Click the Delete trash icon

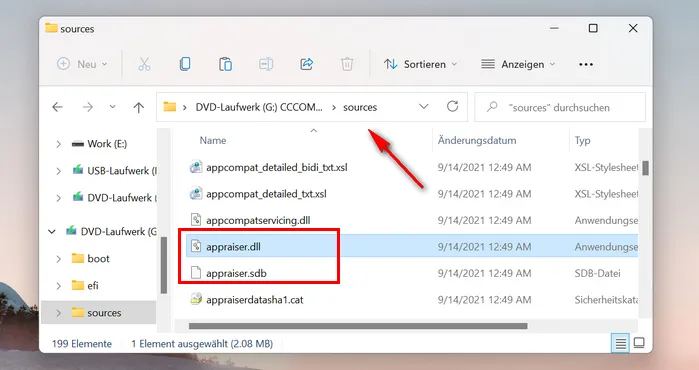347,64
